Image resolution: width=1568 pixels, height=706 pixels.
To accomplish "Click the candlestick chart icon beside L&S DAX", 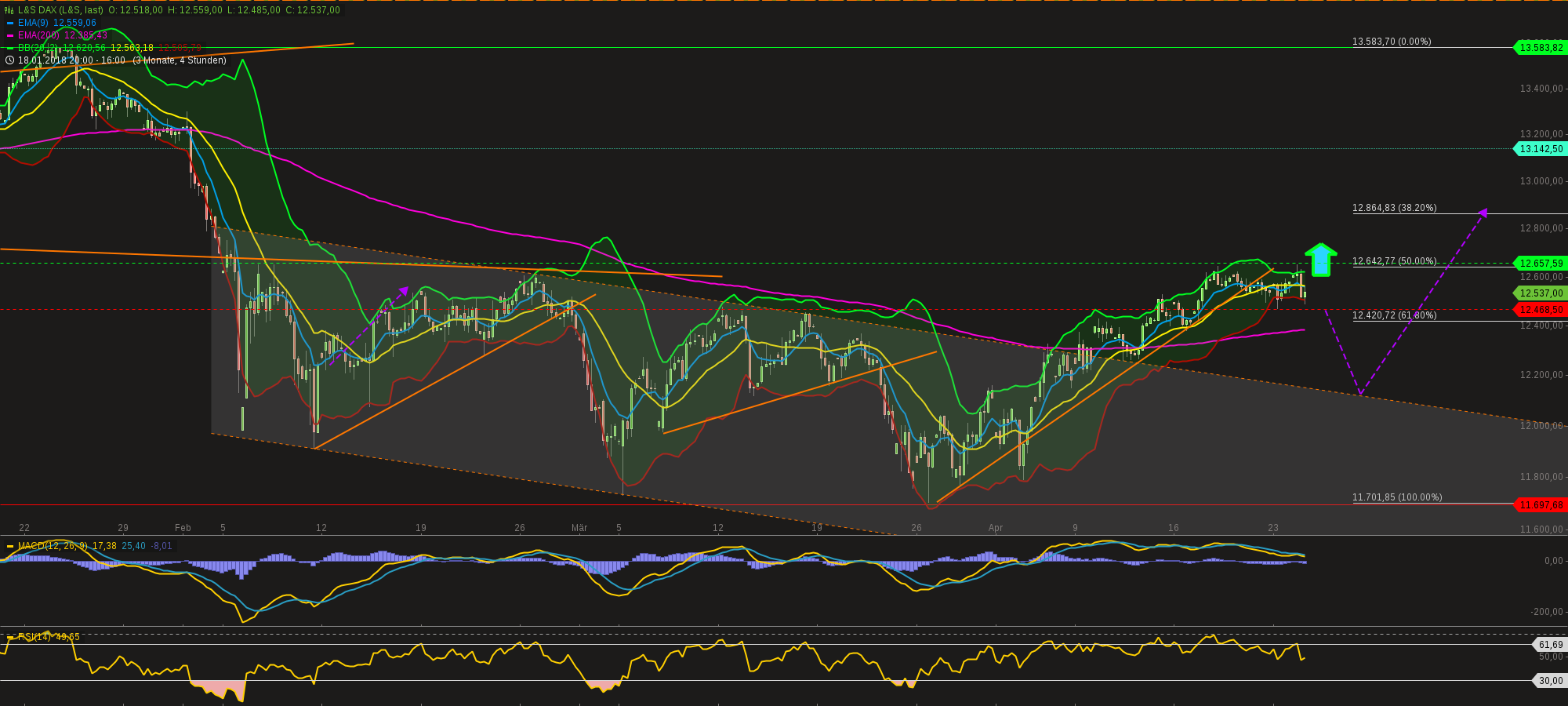I will click(x=9, y=10).
